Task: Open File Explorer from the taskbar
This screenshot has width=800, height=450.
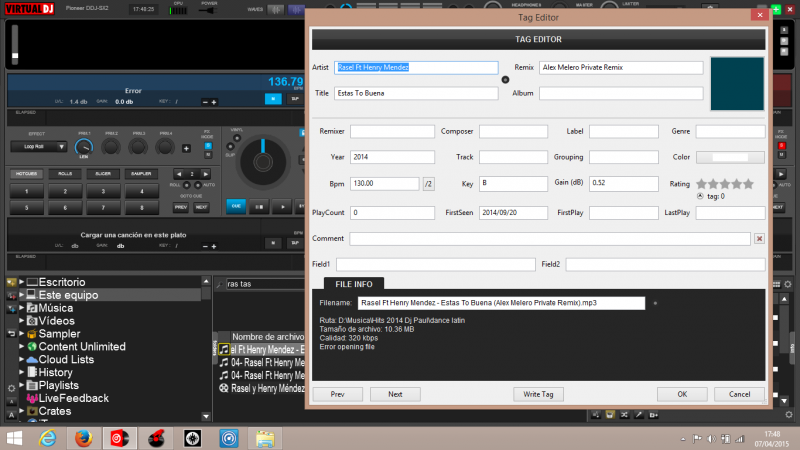Action: click(265, 438)
